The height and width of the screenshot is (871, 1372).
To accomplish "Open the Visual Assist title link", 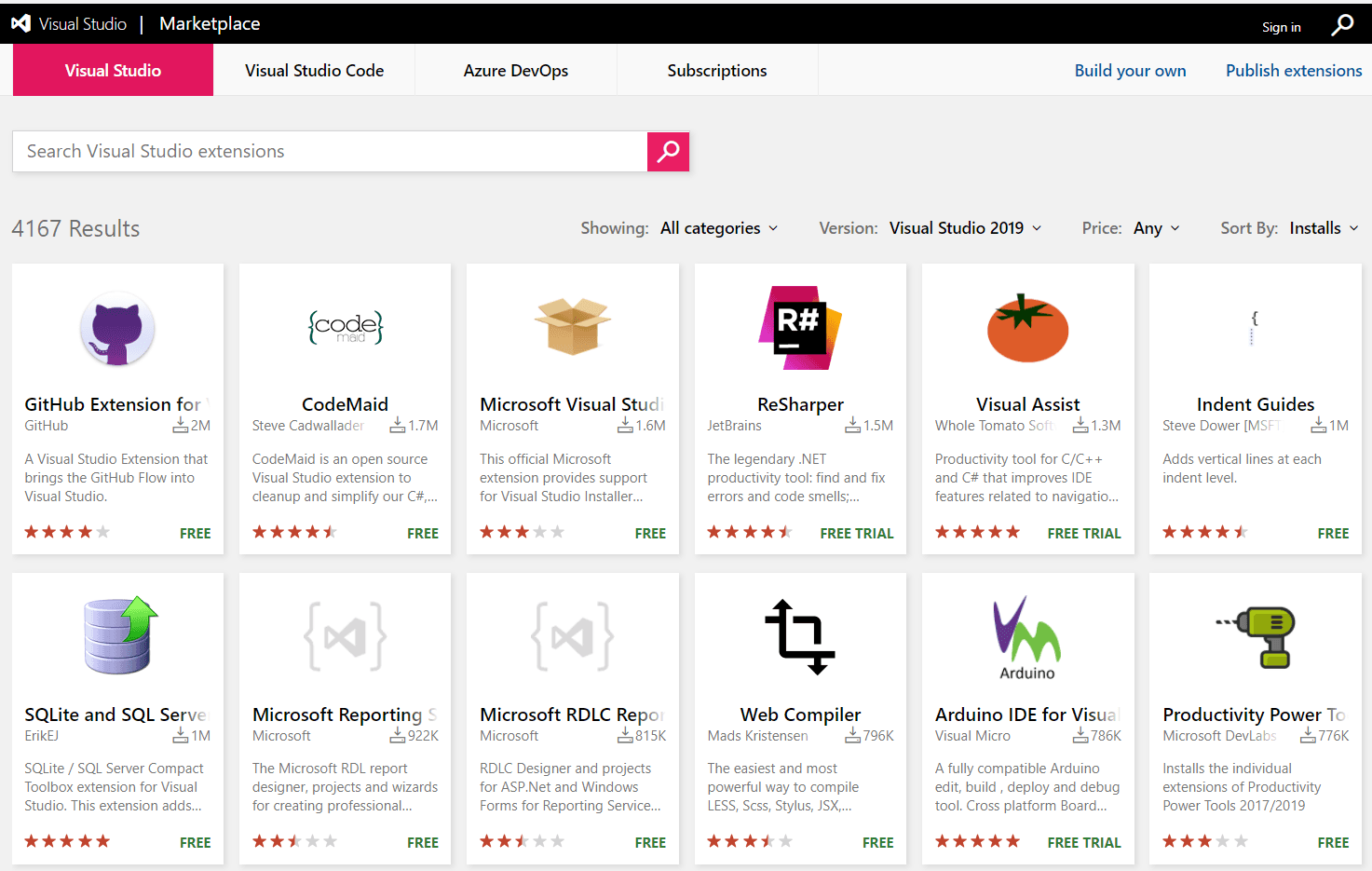I will pyautogui.click(x=1027, y=404).
